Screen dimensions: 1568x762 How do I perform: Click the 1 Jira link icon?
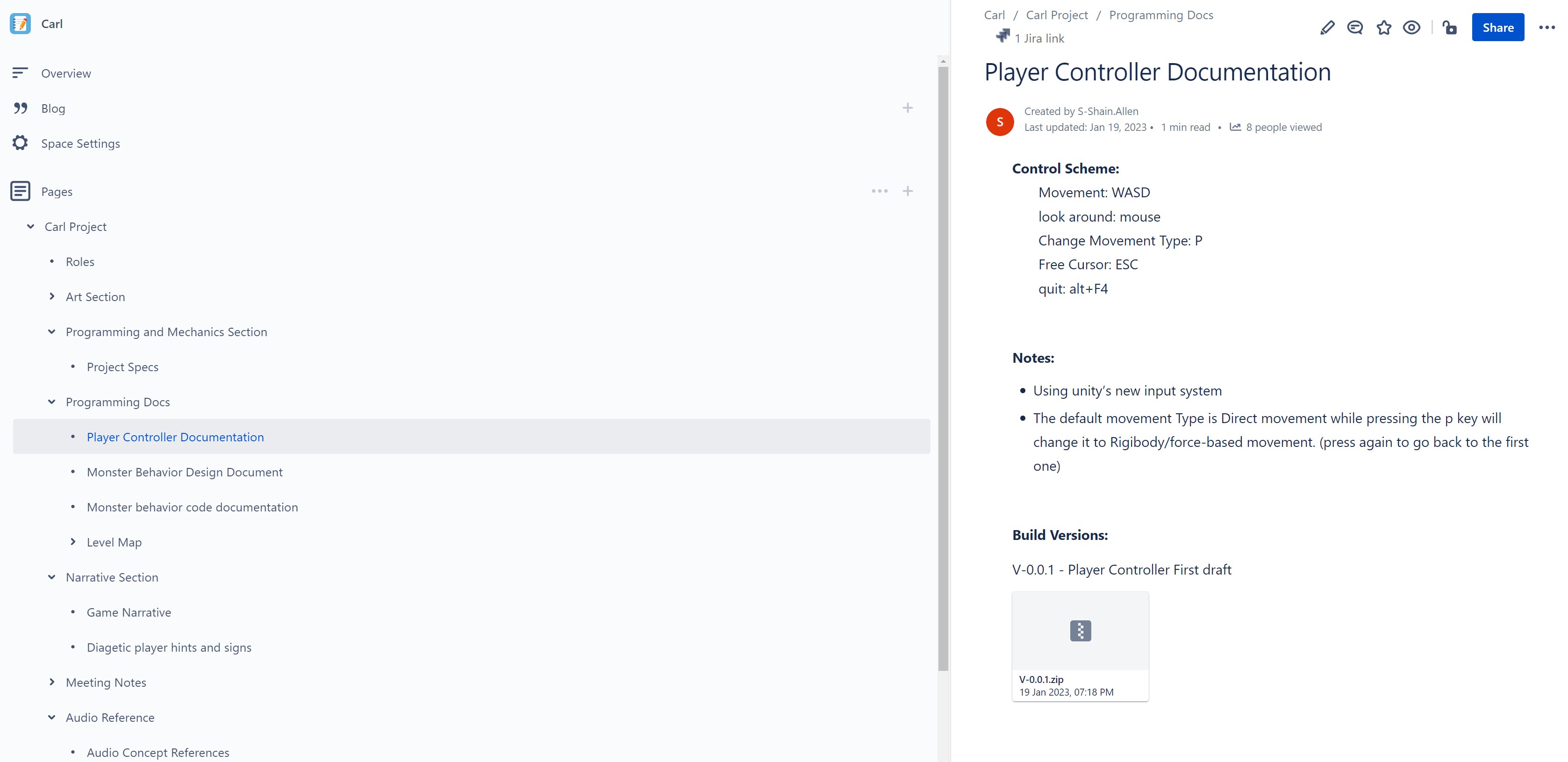pyautogui.click(x=1002, y=36)
